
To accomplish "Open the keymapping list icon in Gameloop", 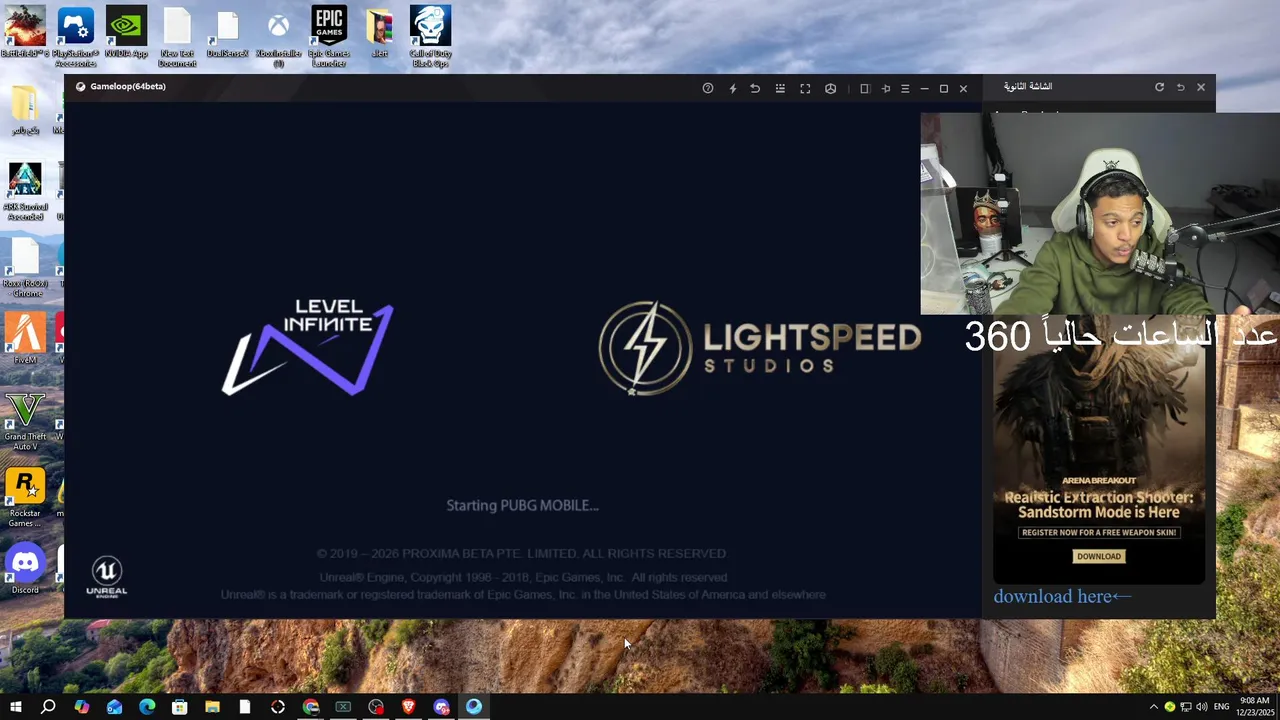I will pyautogui.click(x=780, y=88).
